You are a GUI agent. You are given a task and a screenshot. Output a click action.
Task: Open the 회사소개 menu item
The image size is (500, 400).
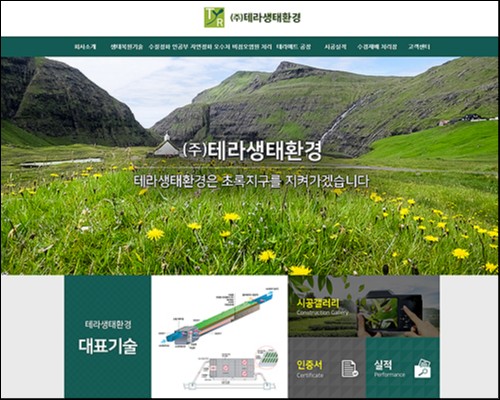coord(85,47)
